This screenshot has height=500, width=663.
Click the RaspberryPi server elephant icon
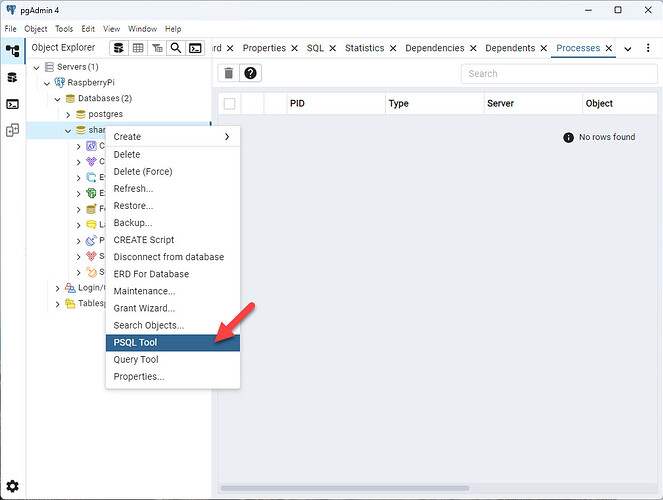click(60, 82)
